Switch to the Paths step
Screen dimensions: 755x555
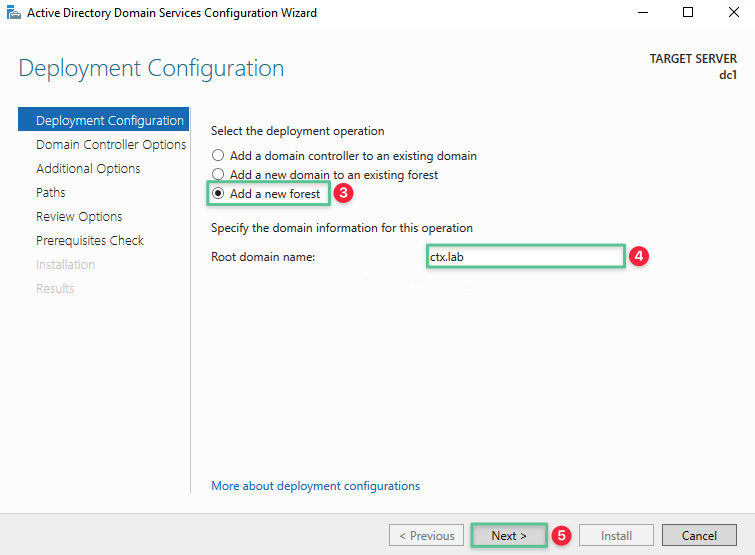click(51, 193)
